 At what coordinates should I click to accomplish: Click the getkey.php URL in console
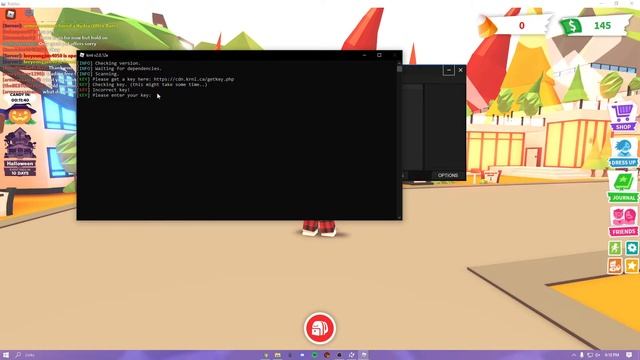click(194, 79)
